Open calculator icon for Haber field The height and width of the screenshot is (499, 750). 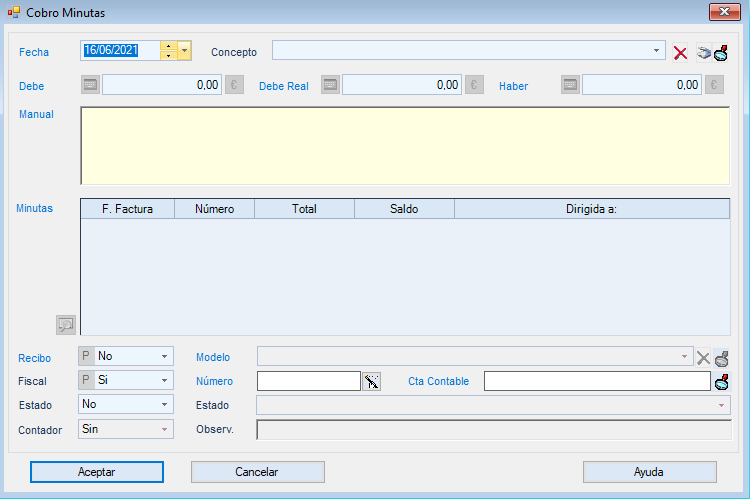[570, 85]
